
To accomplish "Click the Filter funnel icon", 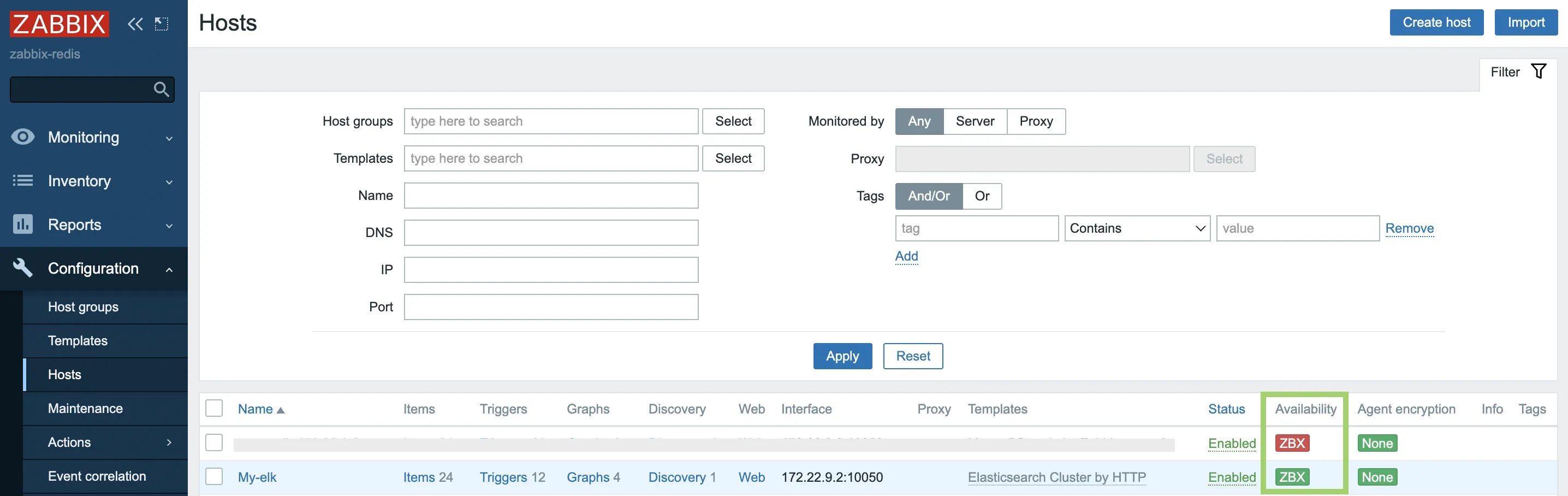I will point(1537,72).
